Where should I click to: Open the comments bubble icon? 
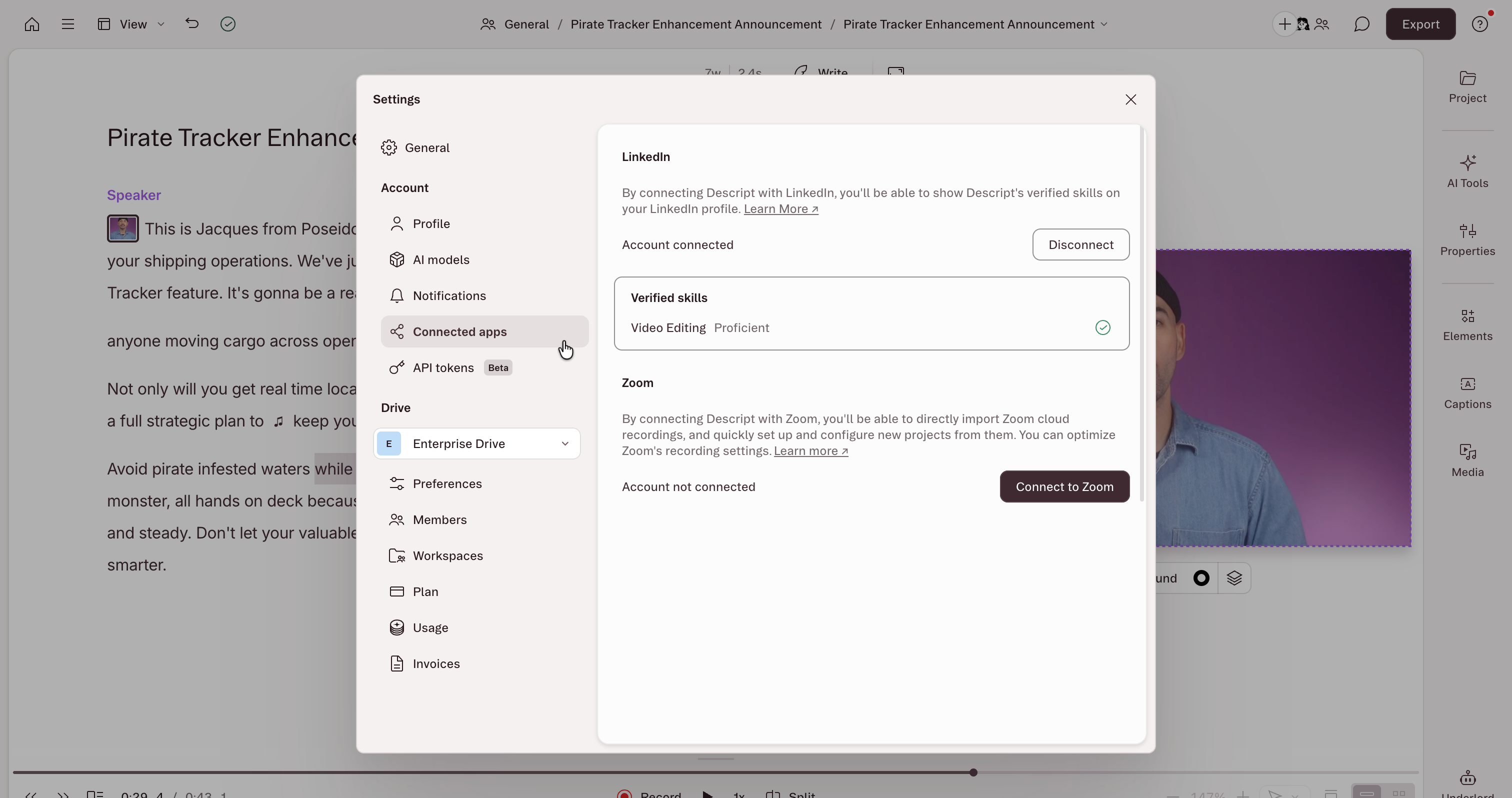coord(1361,24)
